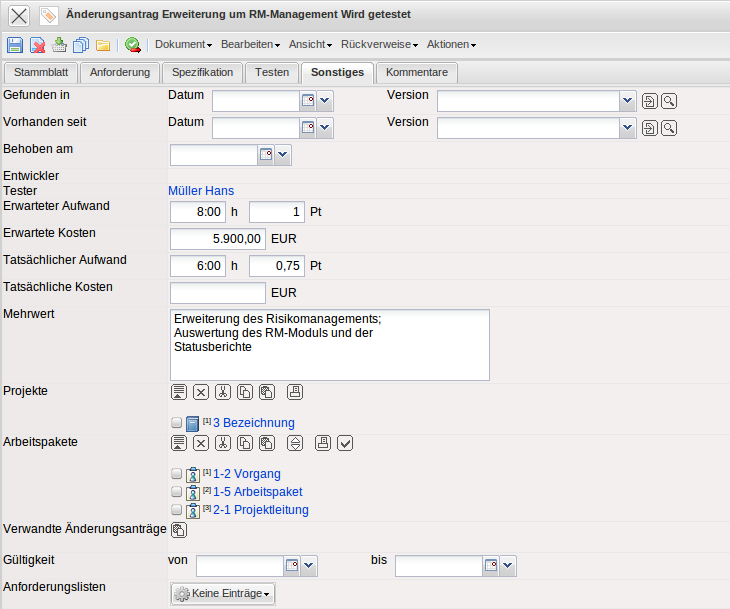Click the sort icon in Arbeitspakete toolbar
730x609 pixels.
[x=295, y=443]
